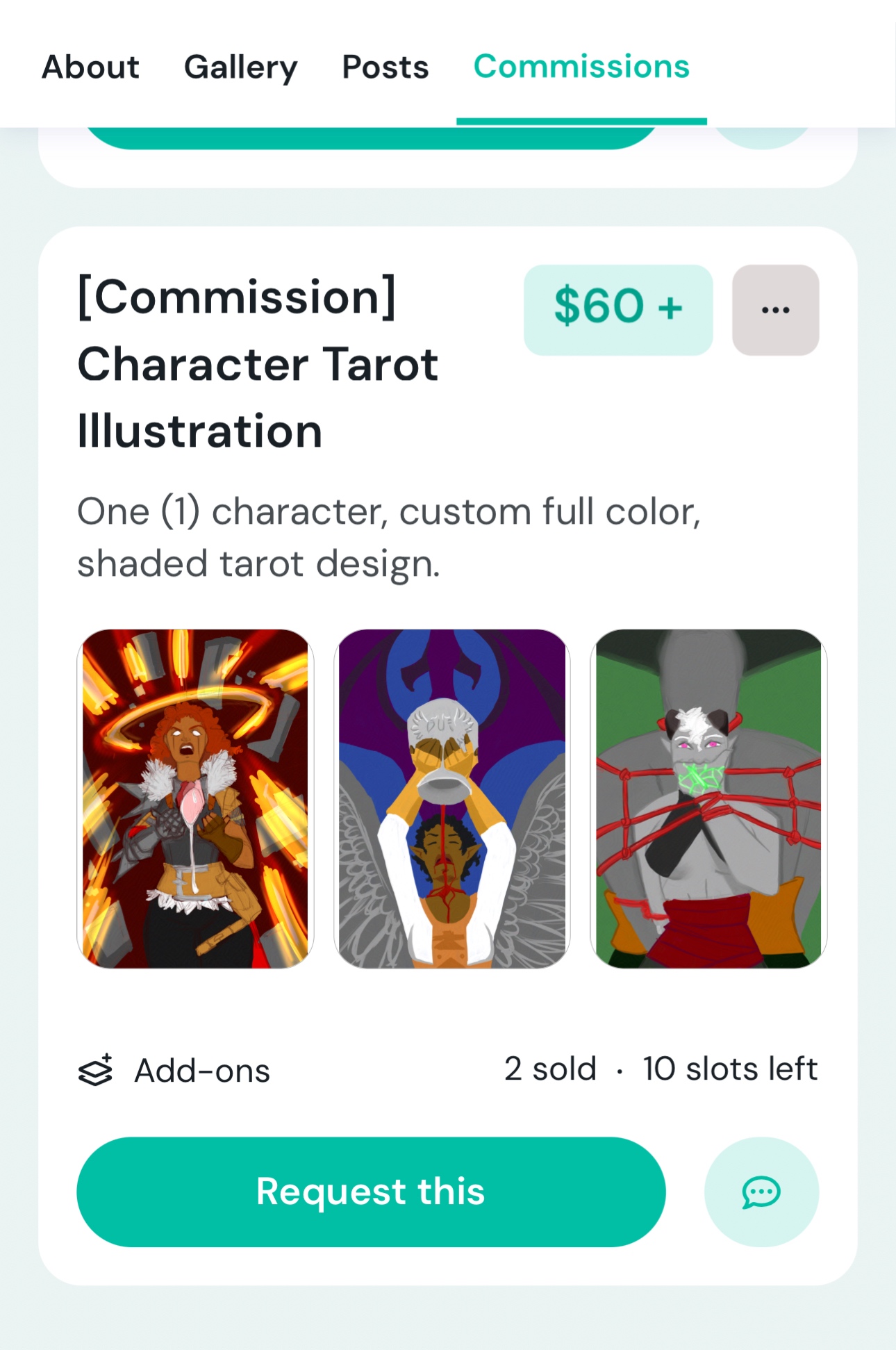Image resolution: width=896 pixels, height=1350 pixels.
Task: Open the fiery red-haired character tarot thumbnail
Action: [195, 798]
